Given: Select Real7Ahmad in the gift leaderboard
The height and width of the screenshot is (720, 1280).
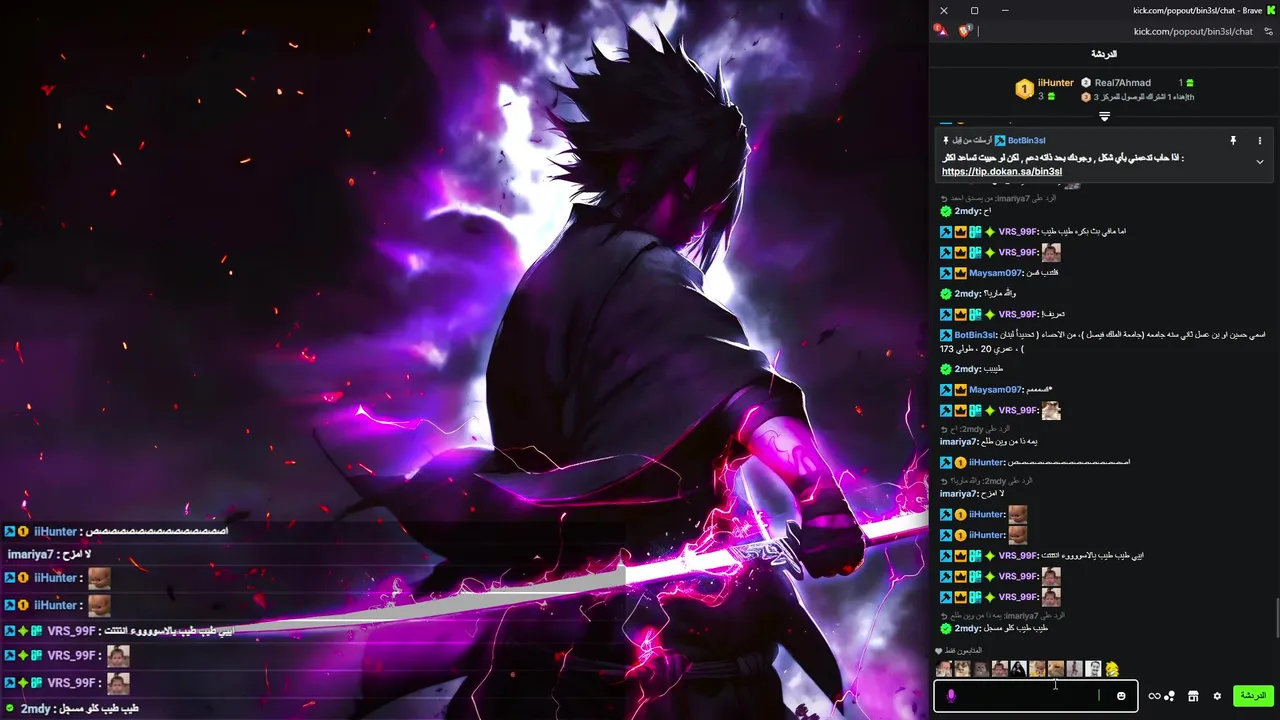Looking at the screenshot, I should [1122, 83].
